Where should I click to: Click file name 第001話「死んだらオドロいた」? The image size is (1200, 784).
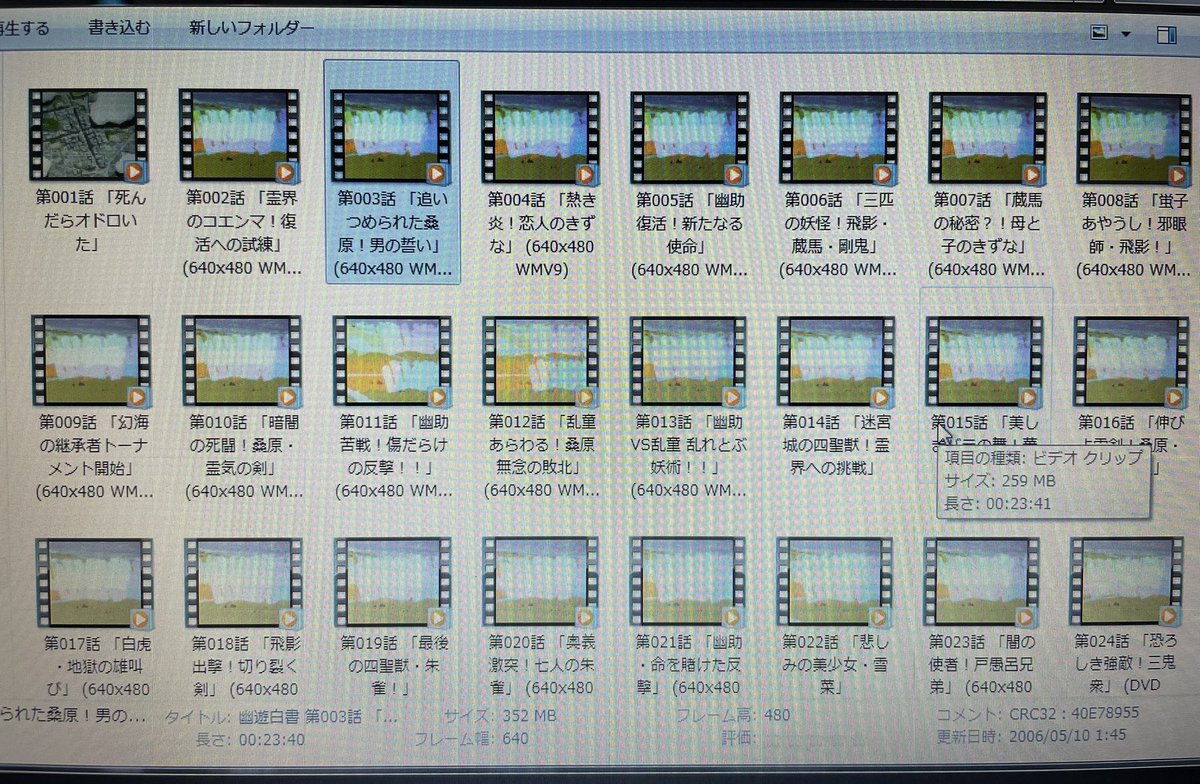(x=90, y=221)
